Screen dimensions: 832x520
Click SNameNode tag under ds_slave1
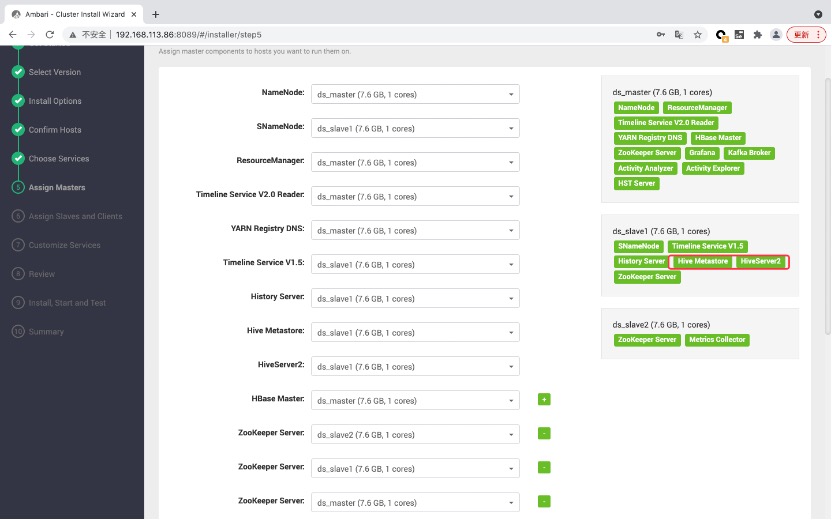click(x=638, y=246)
